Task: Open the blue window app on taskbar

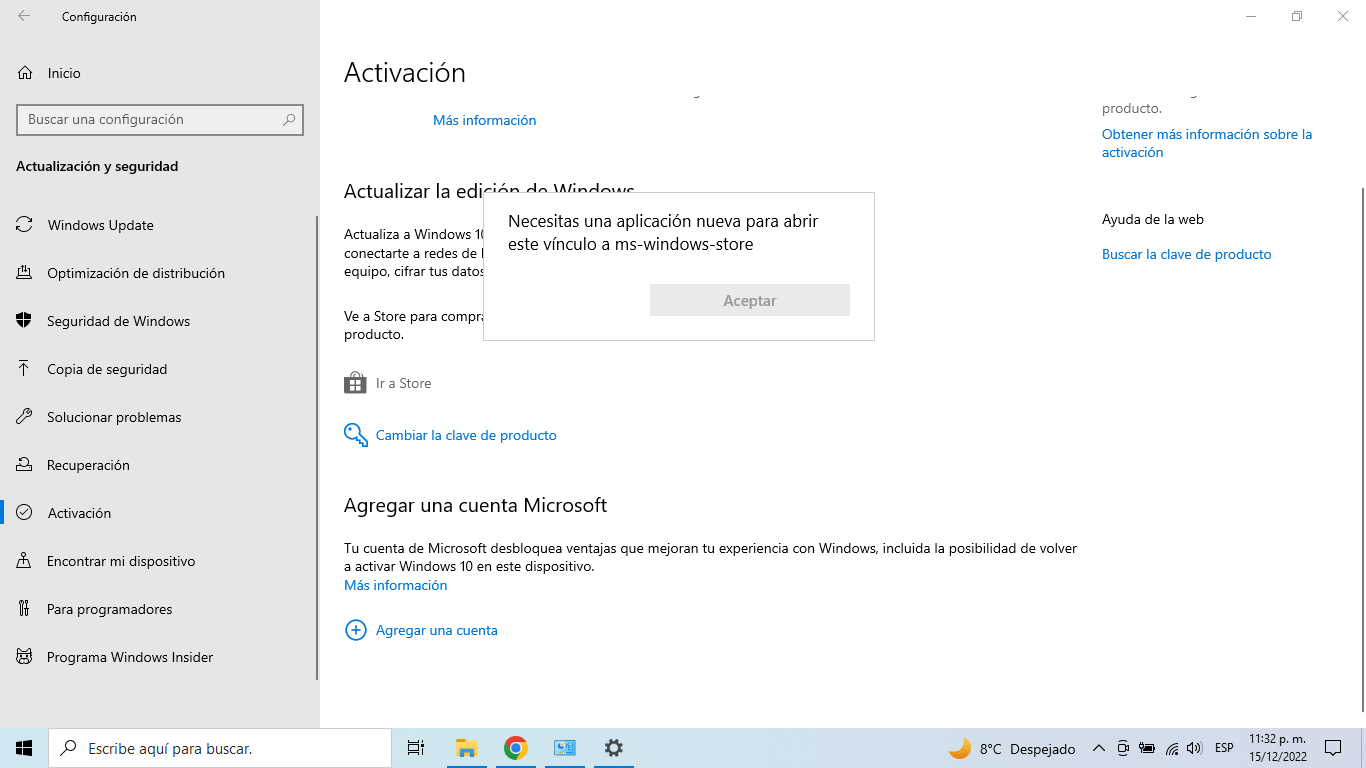Action: tap(564, 748)
